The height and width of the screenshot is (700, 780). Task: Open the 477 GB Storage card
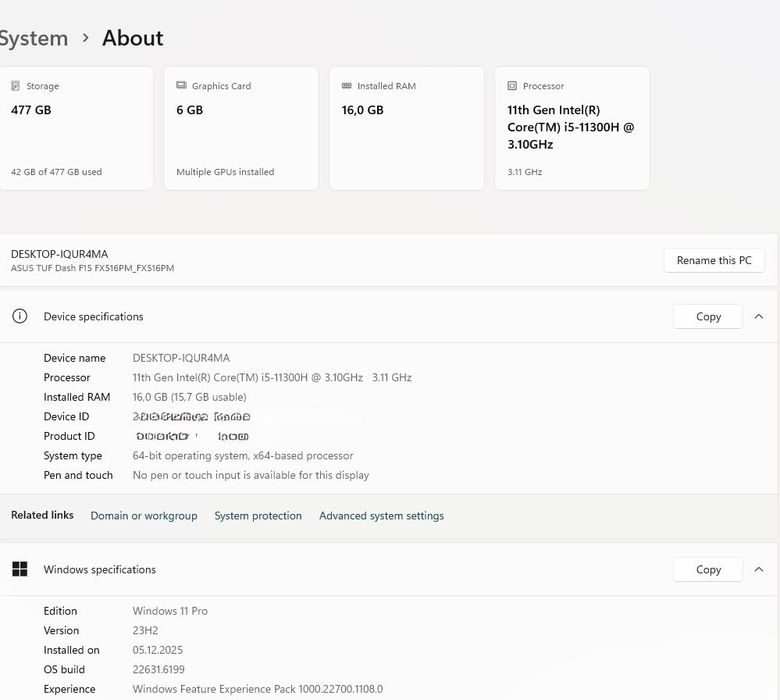[x=76, y=128]
